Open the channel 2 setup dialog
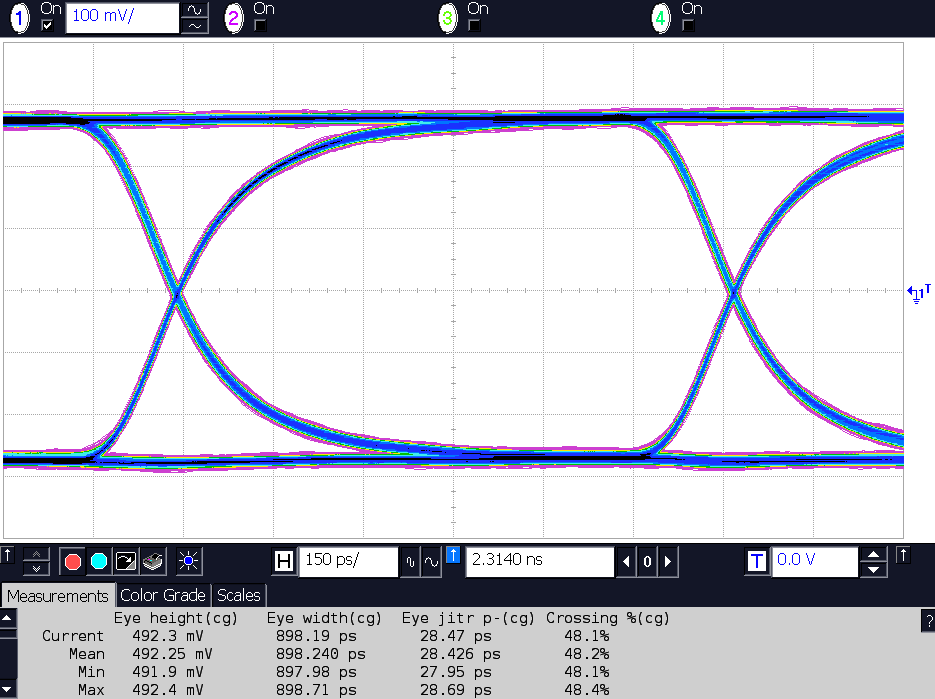The image size is (935, 699). (232, 18)
